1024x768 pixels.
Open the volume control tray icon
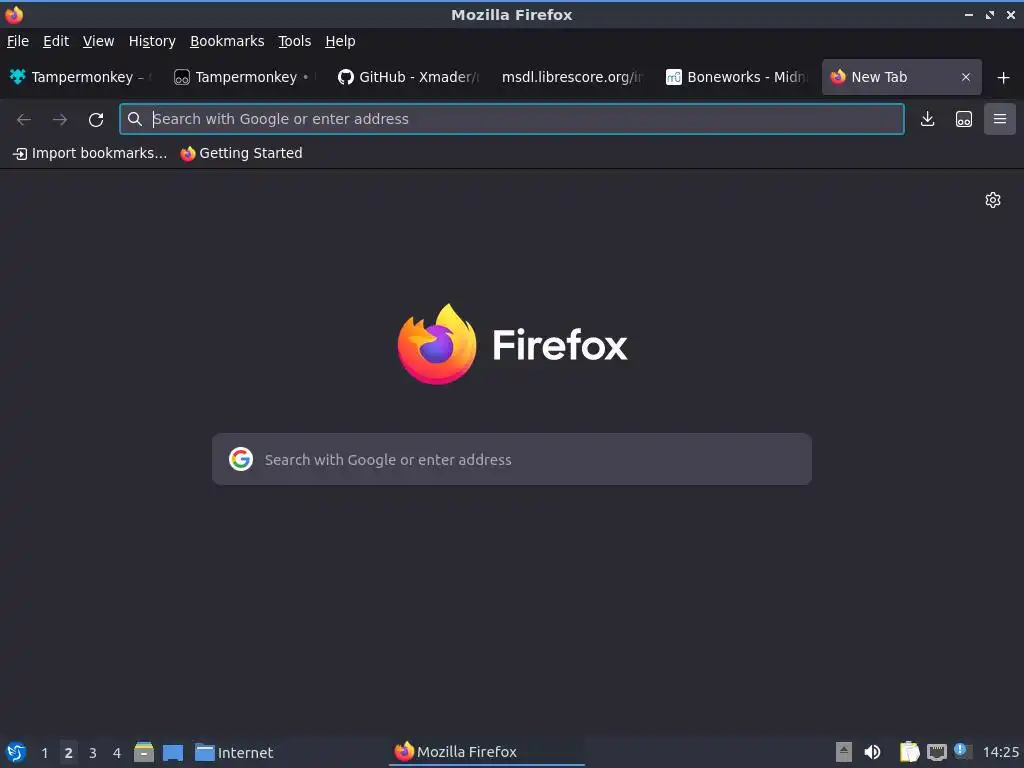872,752
